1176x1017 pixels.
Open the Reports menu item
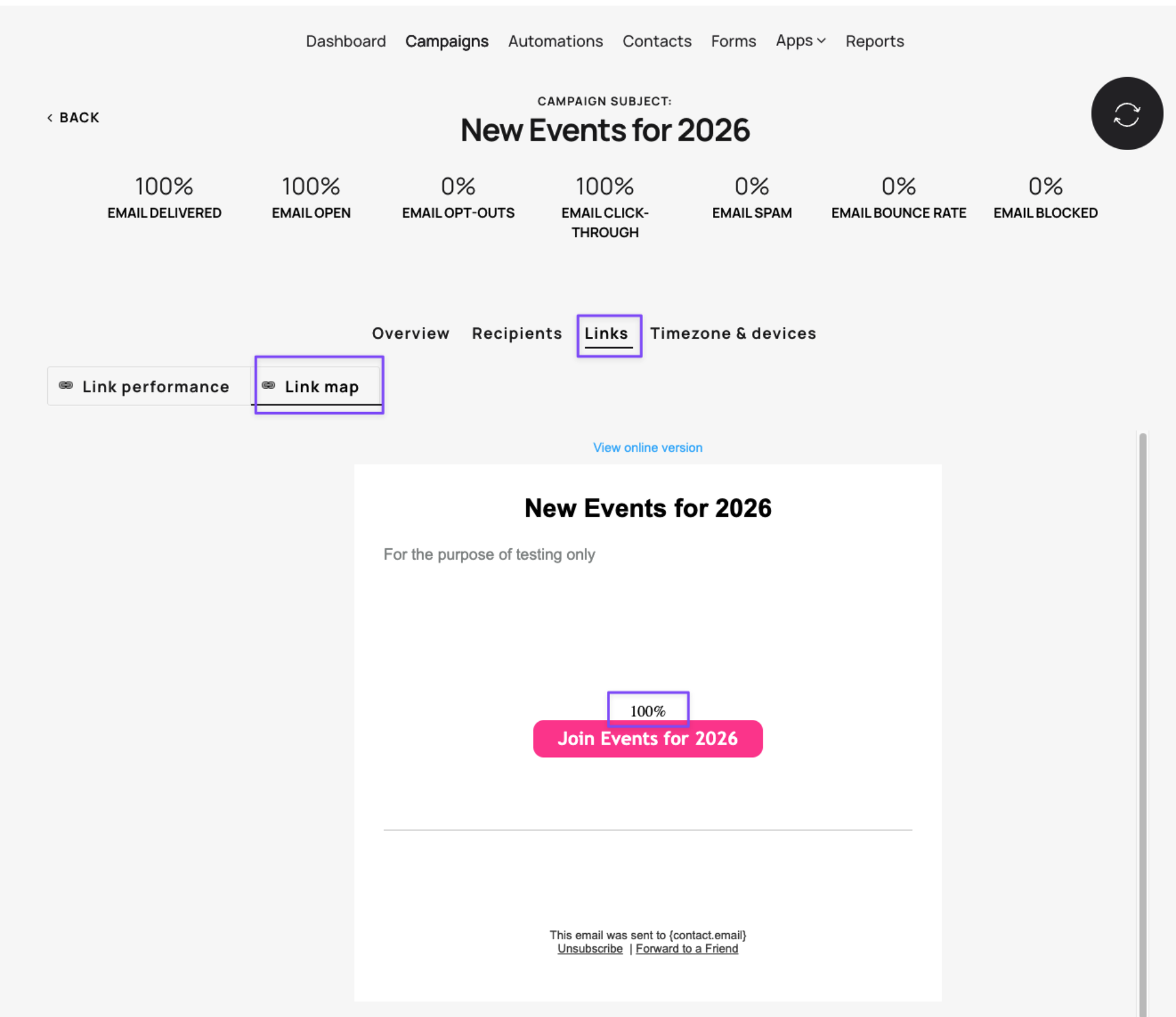pyautogui.click(x=874, y=41)
